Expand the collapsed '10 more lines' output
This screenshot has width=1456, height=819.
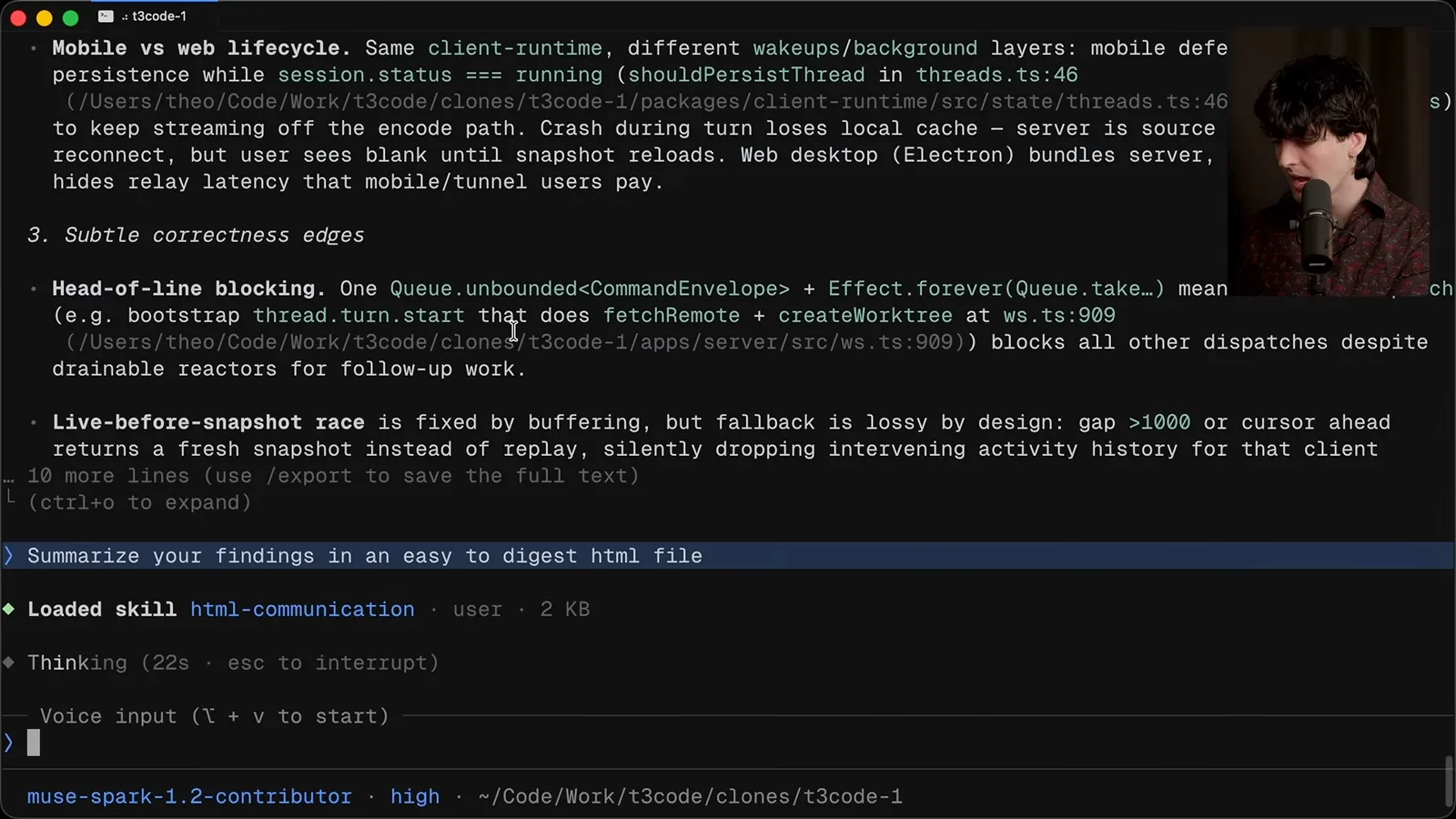(333, 476)
